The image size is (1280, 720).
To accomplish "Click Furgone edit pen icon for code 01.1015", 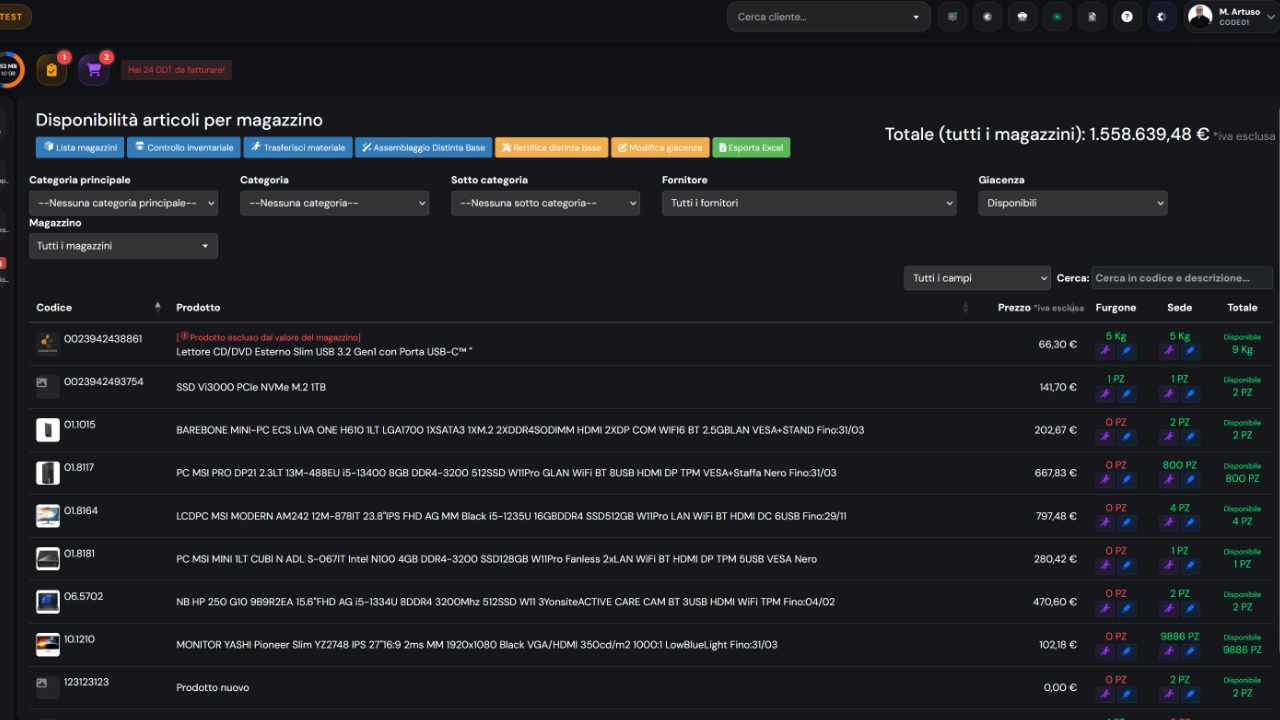I will tap(1127, 437).
